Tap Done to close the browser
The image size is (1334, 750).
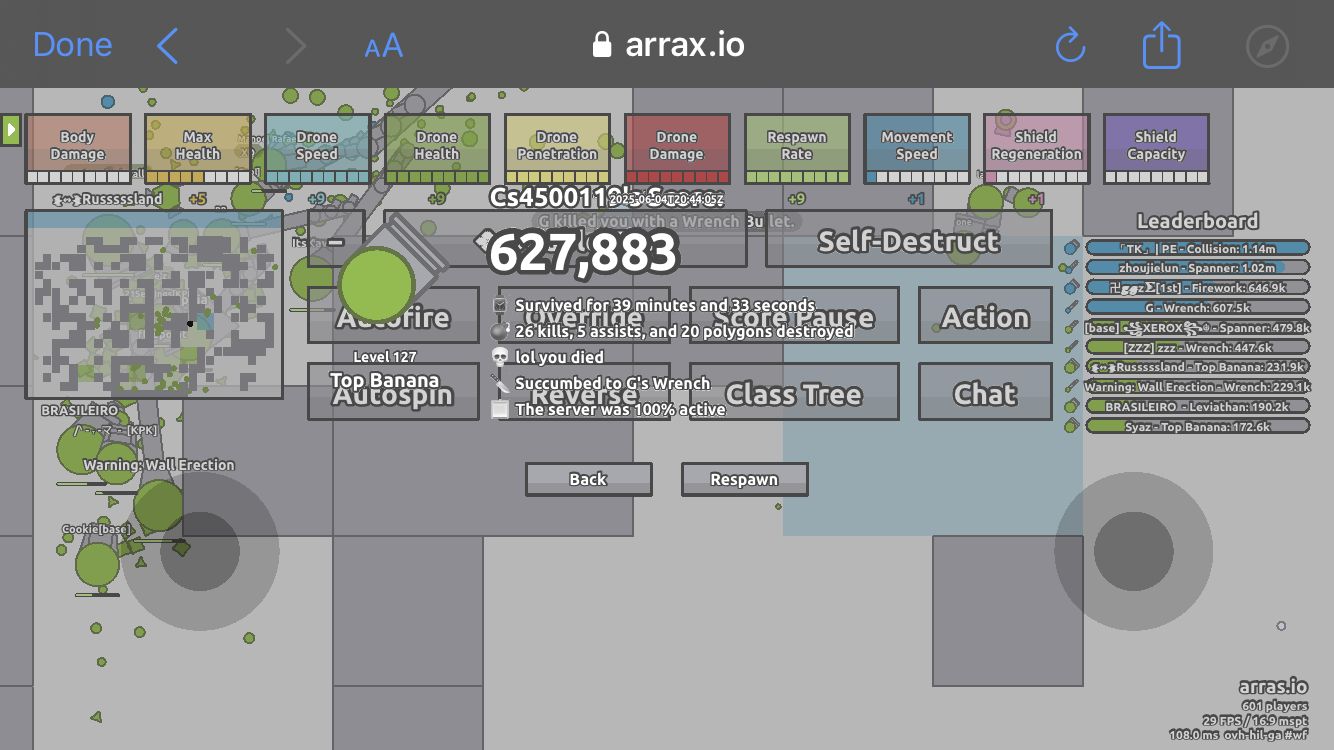(x=72, y=45)
